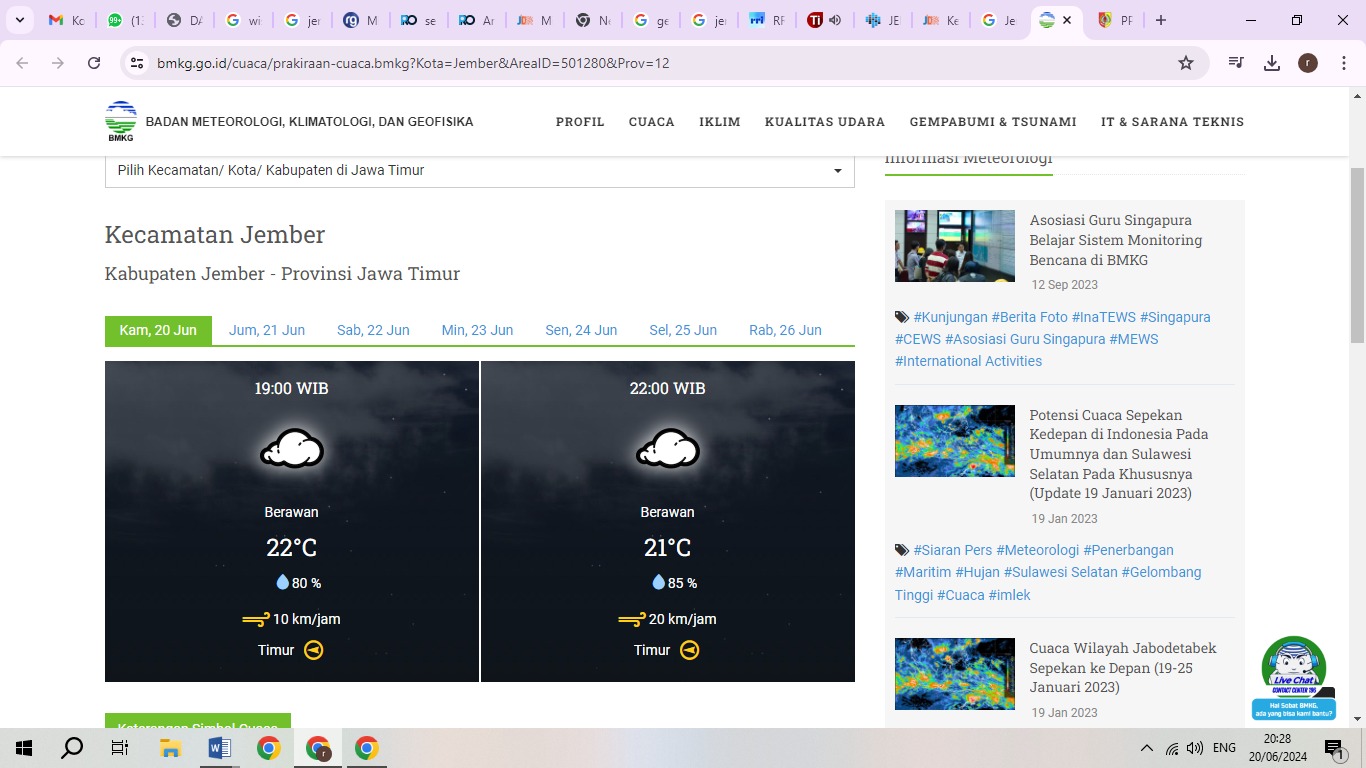This screenshot has width=1366, height=768.
Task: Click the wind icon beside 20 km/jam
Action: 632,620
